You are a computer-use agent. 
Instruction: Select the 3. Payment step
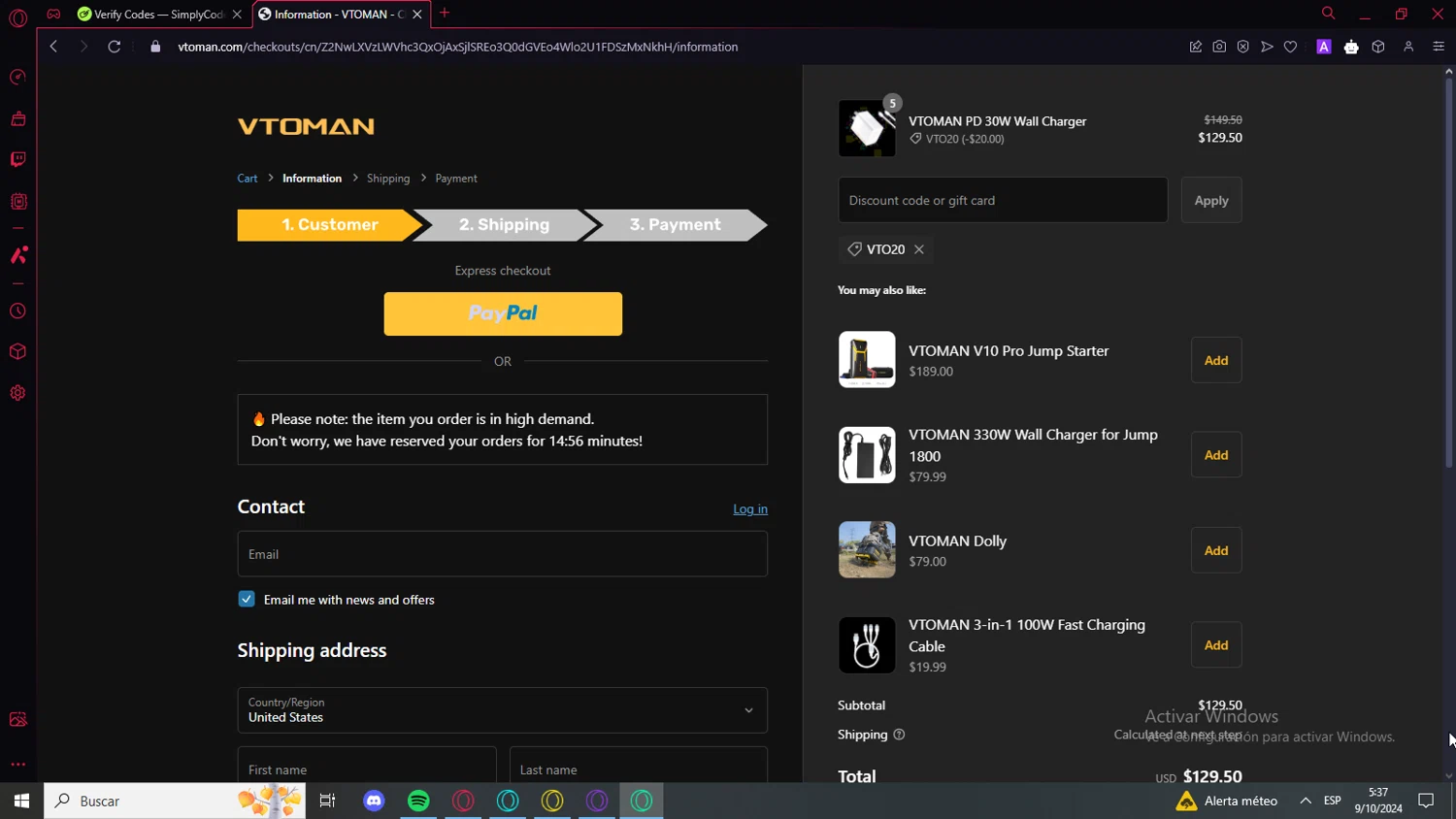[x=676, y=225]
